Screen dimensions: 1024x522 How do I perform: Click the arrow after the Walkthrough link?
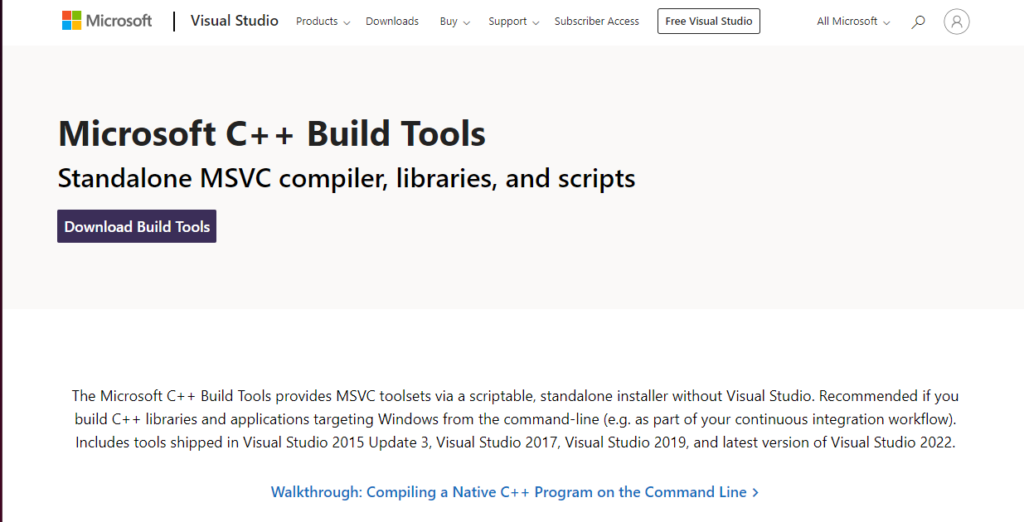point(756,493)
